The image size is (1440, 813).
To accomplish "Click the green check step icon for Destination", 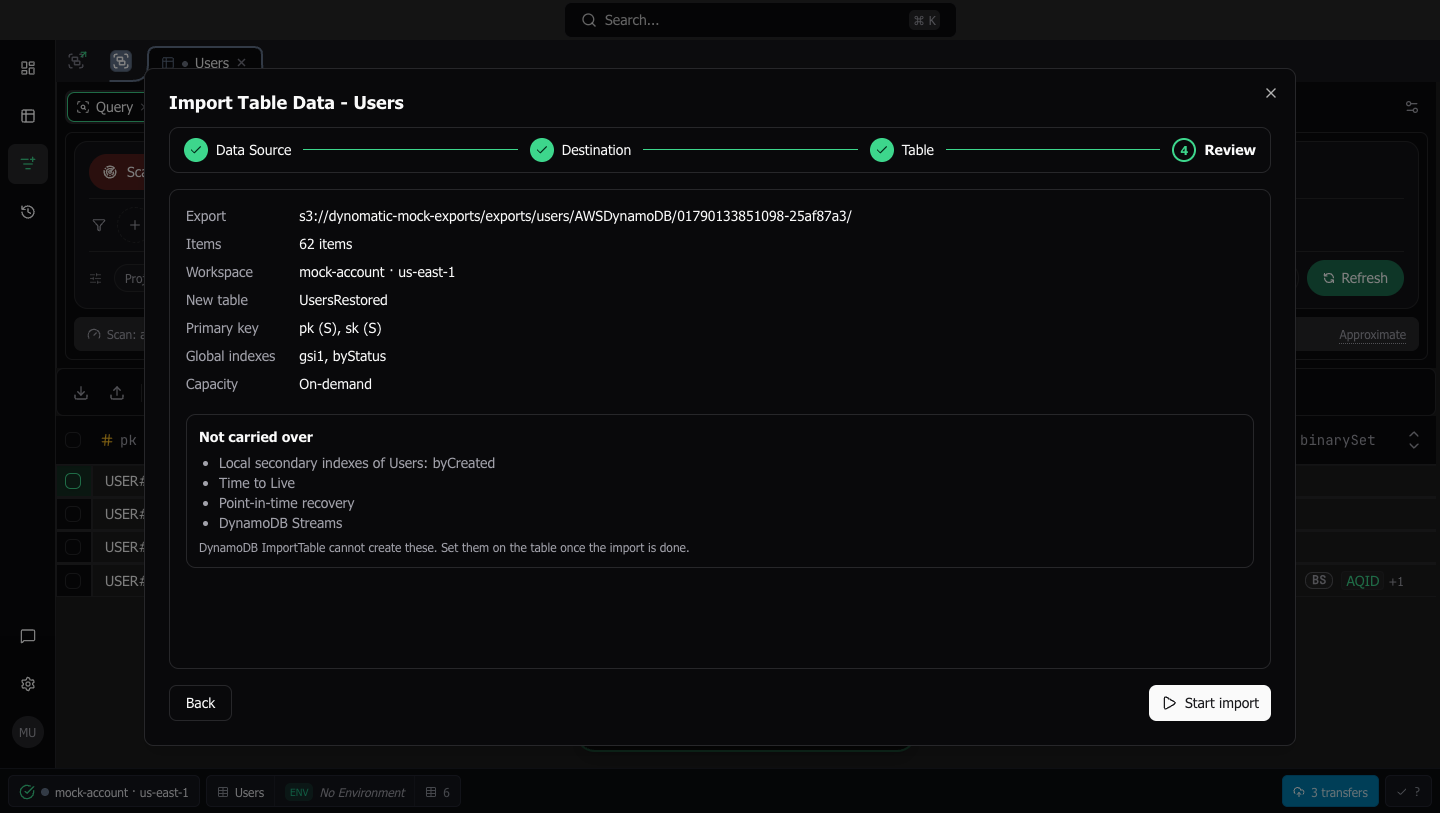I will (x=542, y=150).
